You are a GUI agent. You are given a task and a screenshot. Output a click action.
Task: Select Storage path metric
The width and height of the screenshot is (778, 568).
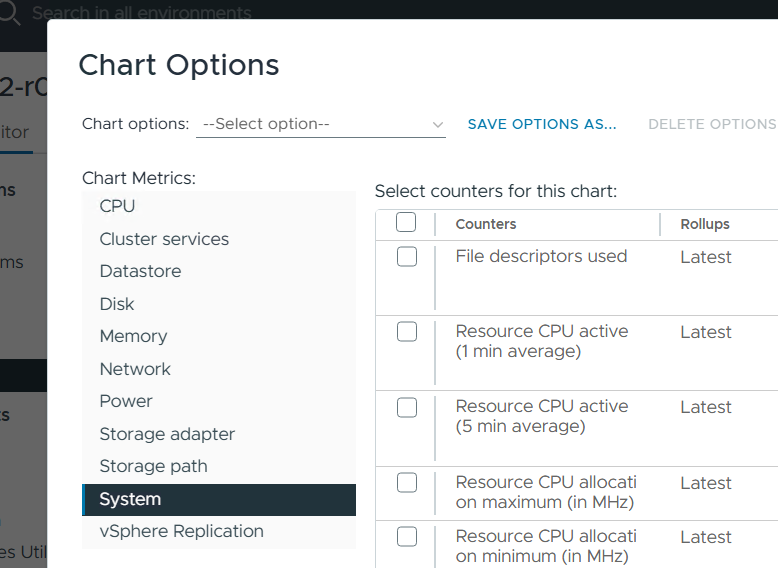point(219,466)
